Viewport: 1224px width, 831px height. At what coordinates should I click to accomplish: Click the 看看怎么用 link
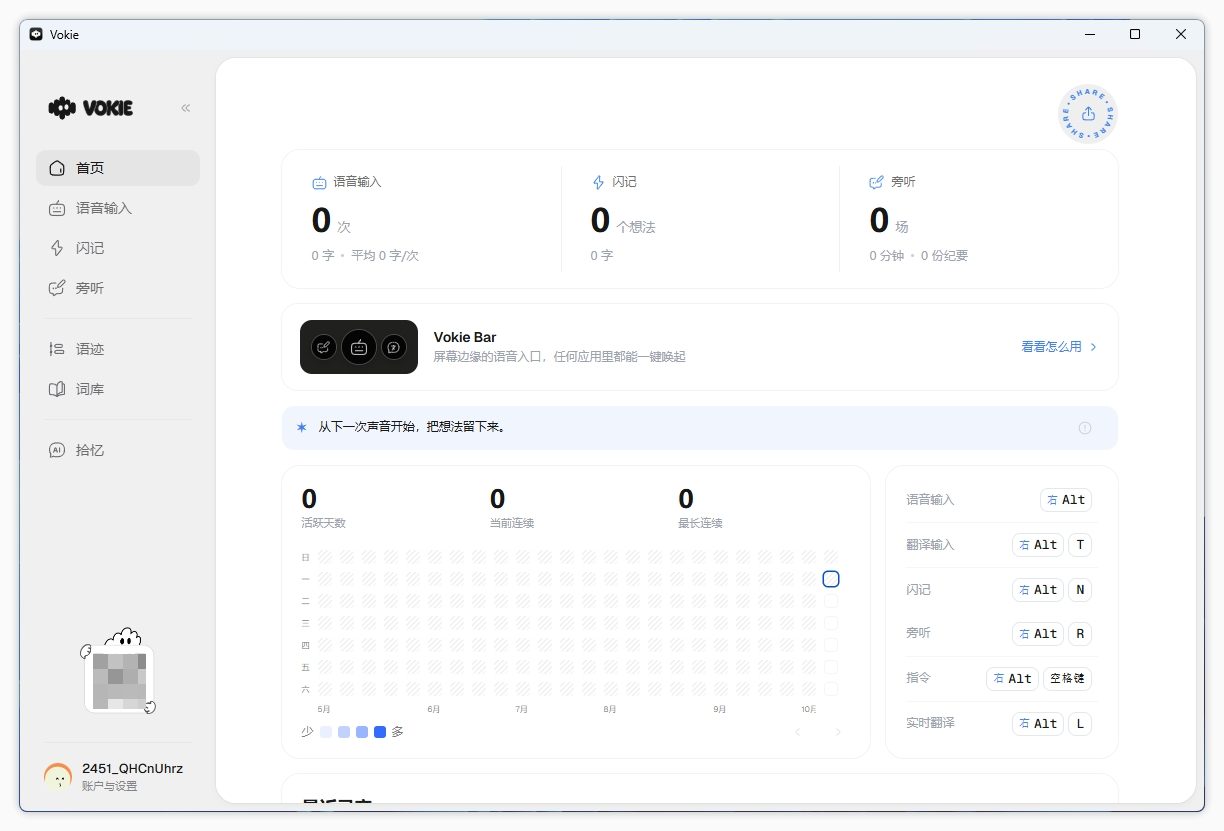[1059, 347]
